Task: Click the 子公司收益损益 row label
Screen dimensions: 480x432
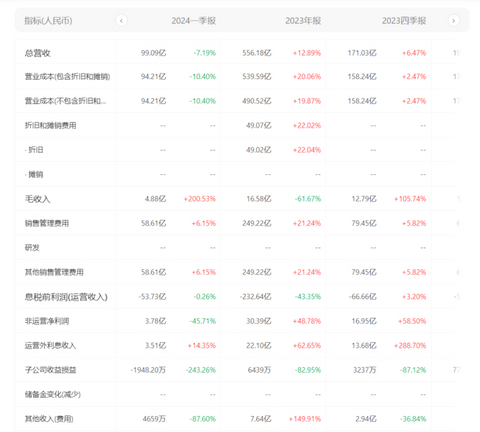Action: coord(50,370)
